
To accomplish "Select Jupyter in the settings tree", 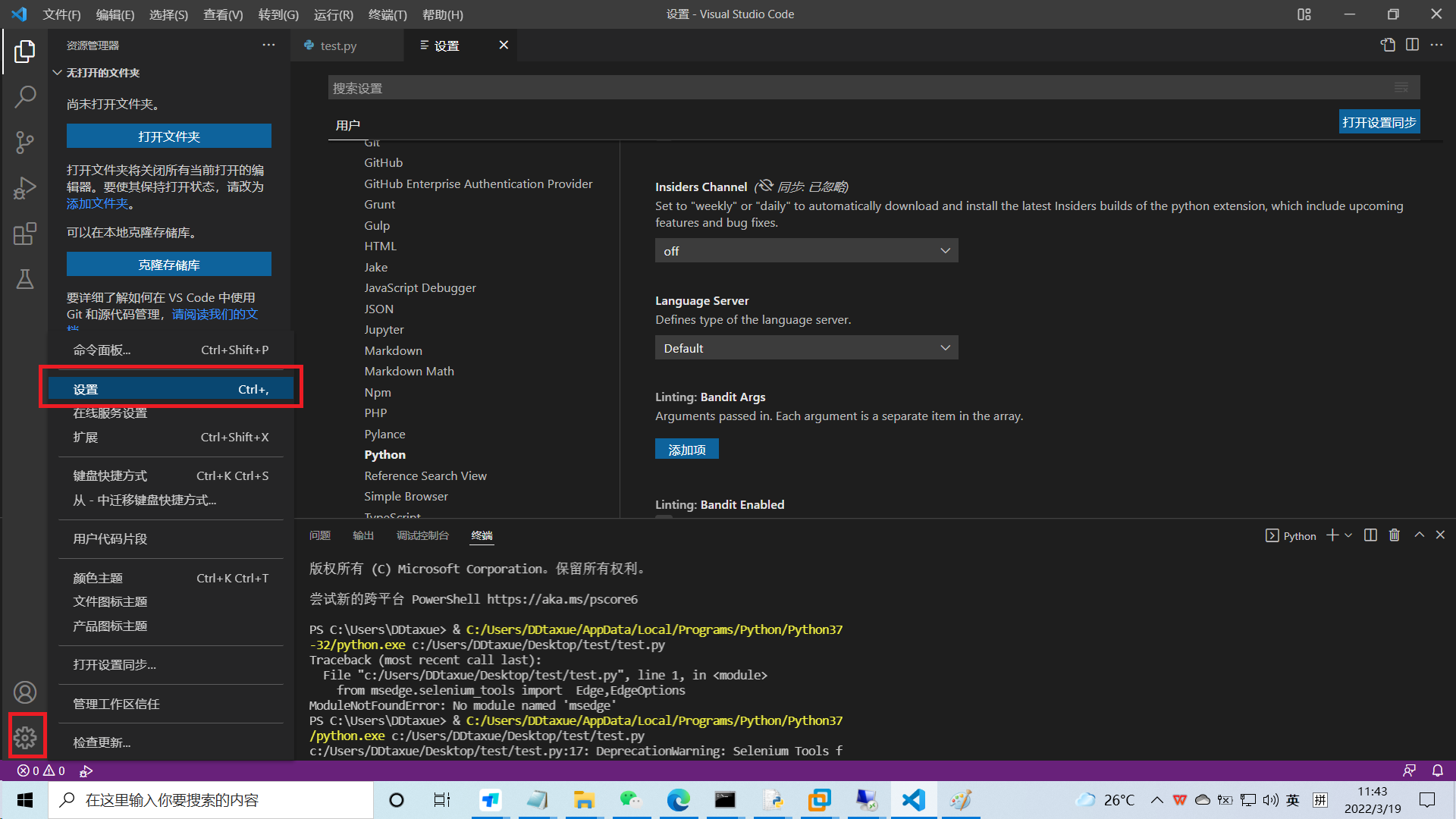I will pos(384,330).
